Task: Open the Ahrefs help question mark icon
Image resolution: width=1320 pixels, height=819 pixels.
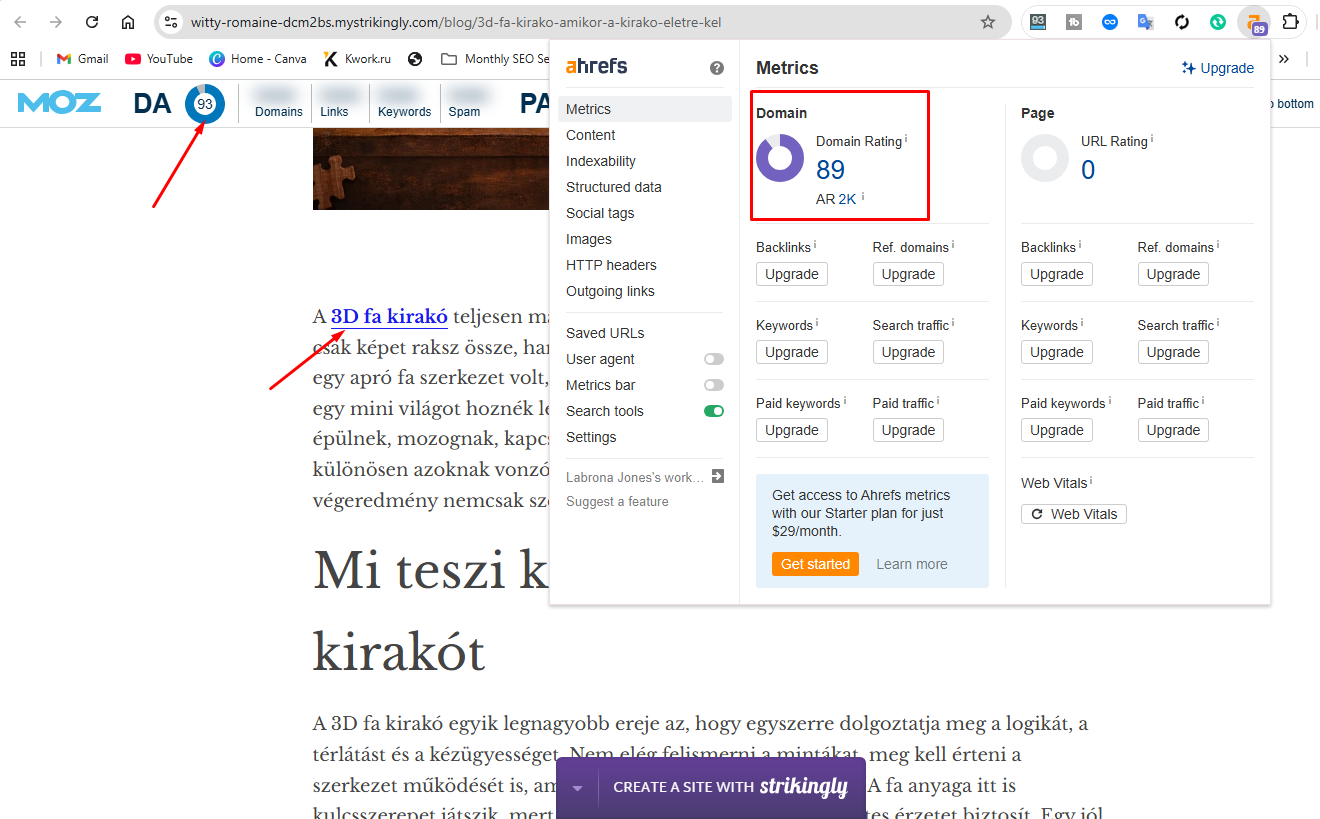Action: [717, 67]
